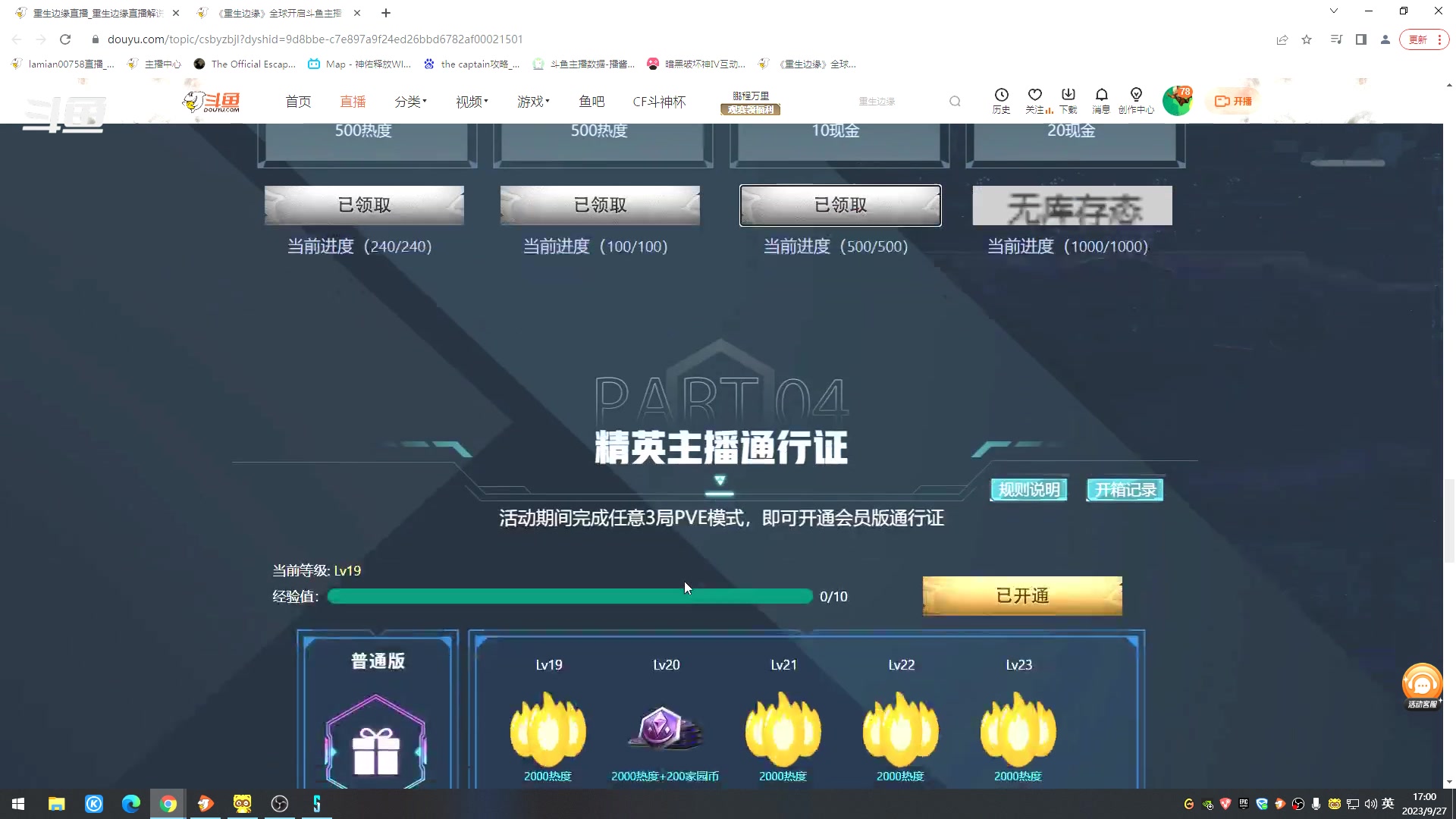Open CF斗神杯 in navigation
Screen dimensions: 1456x819
659,102
